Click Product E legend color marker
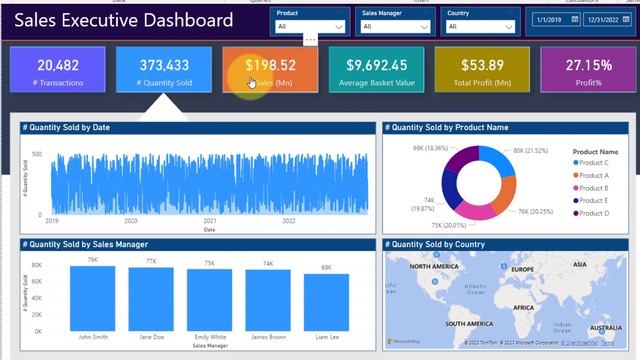This screenshot has height=360, width=640. coord(576,200)
